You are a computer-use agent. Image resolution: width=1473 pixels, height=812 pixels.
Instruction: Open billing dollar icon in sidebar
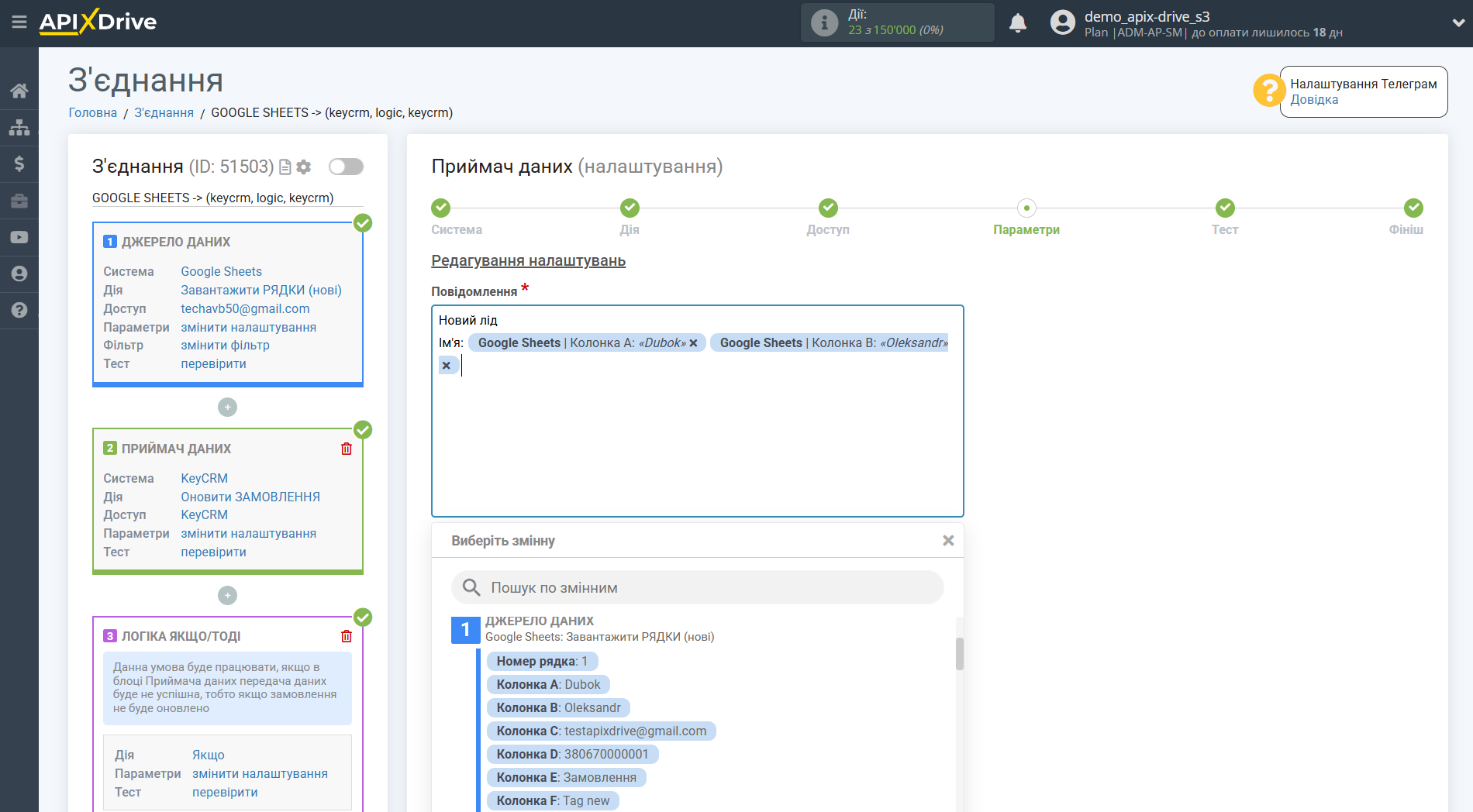[19, 163]
